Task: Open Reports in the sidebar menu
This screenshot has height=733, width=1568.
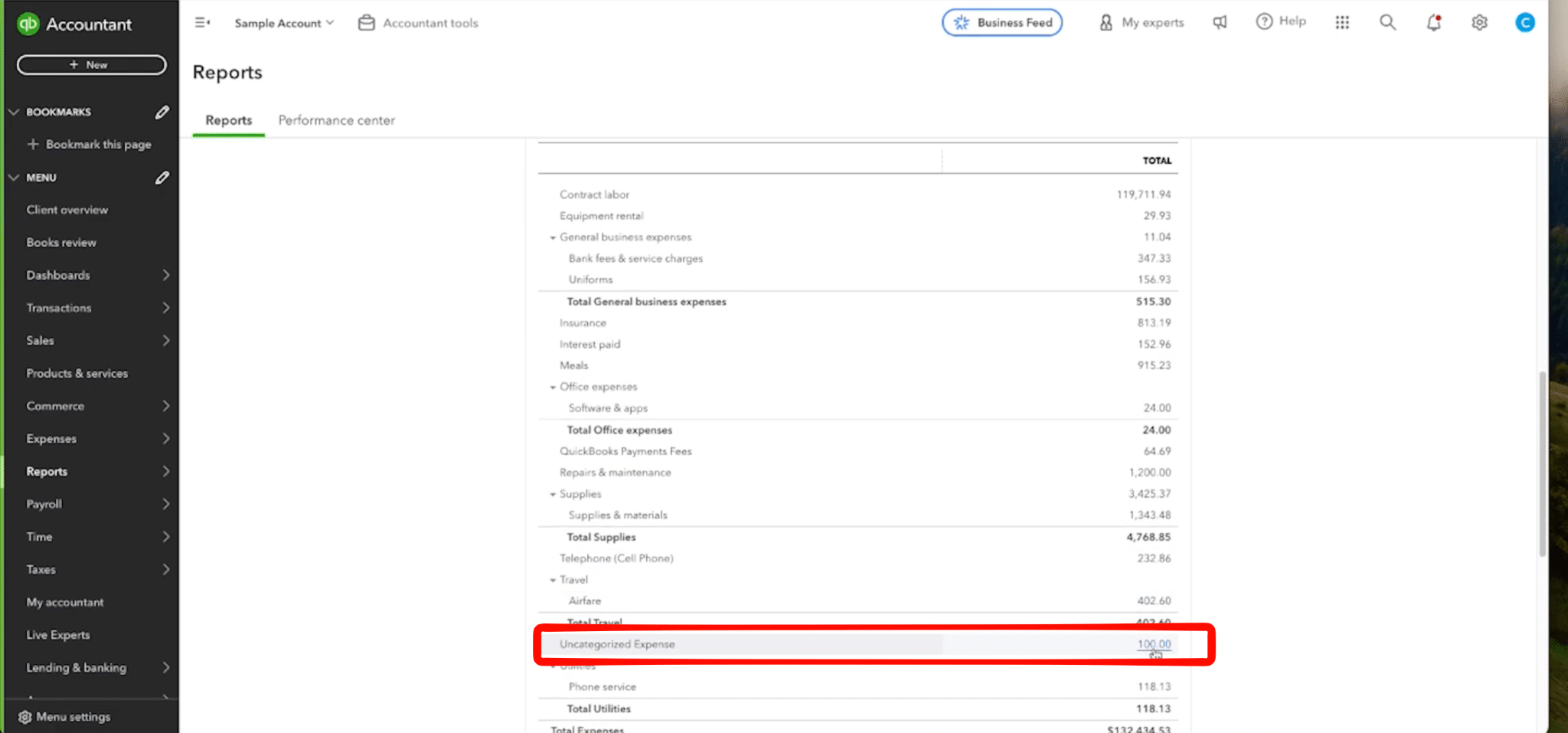Action: (47, 472)
